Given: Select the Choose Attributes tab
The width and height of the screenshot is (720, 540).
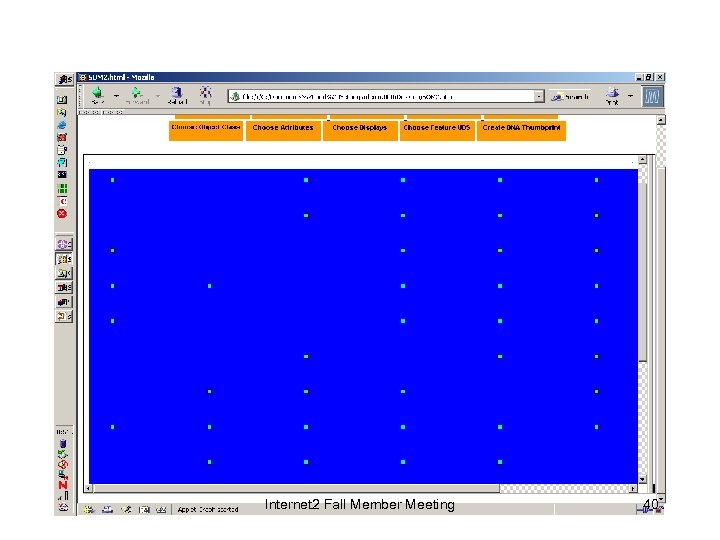Looking at the screenshot, I should pos(283,130).
